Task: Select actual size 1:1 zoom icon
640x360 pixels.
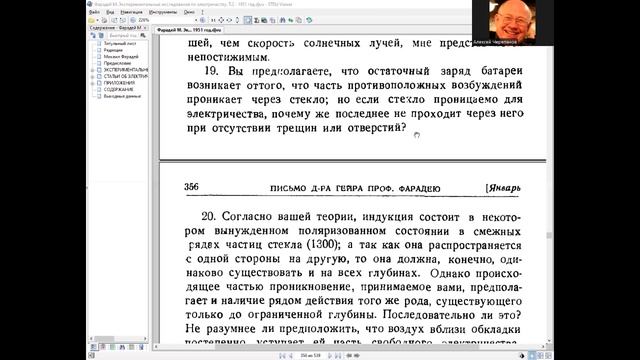Action: click(x=213, y=20)
